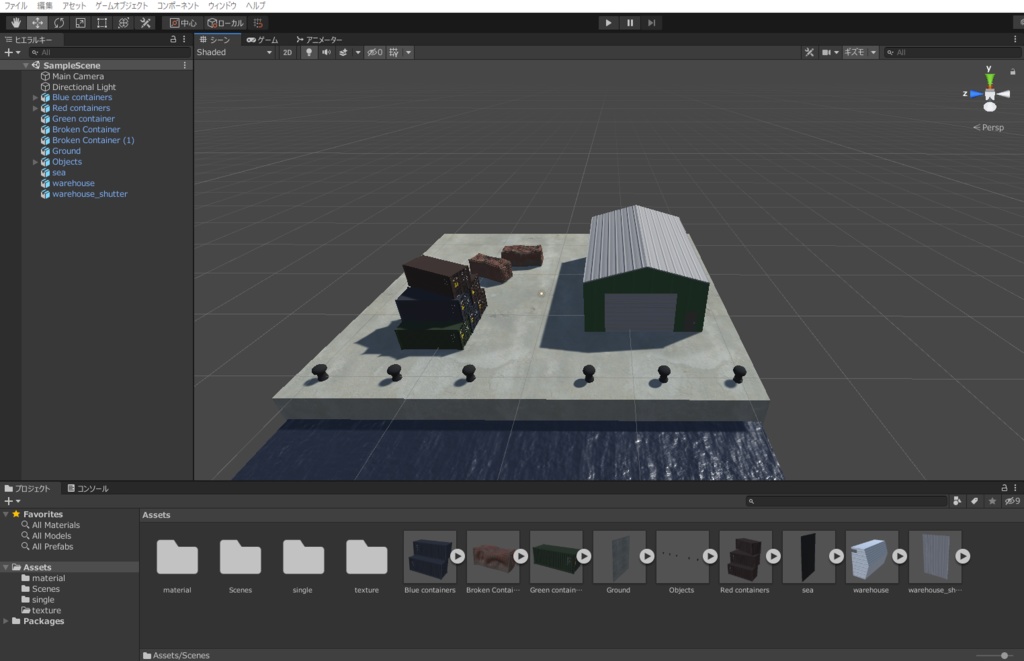Click the Project panel search field
The width and height of the screenshot is (1024, 661).
point(846,501)
